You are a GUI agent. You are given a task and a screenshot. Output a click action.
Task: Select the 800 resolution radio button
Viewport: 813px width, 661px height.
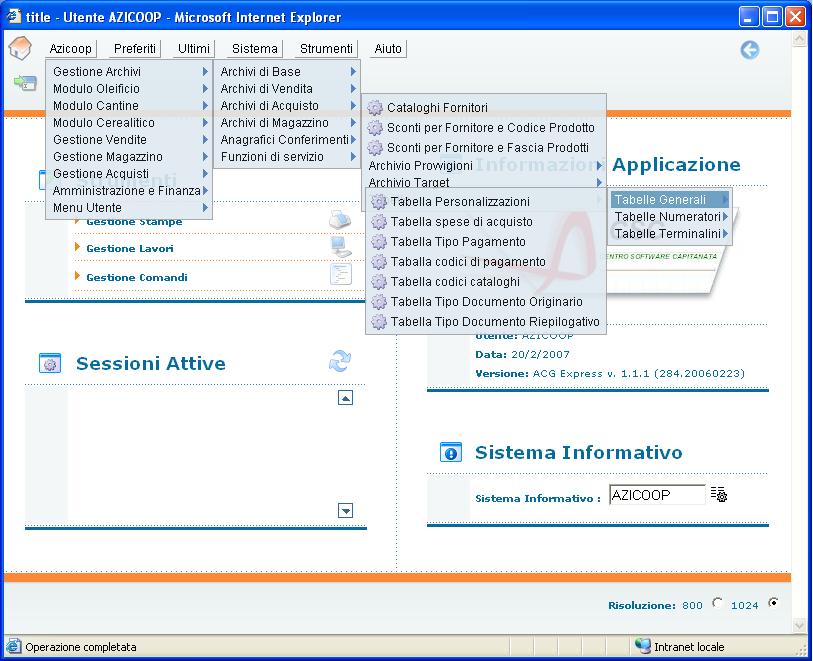click(x=717, y=603)
